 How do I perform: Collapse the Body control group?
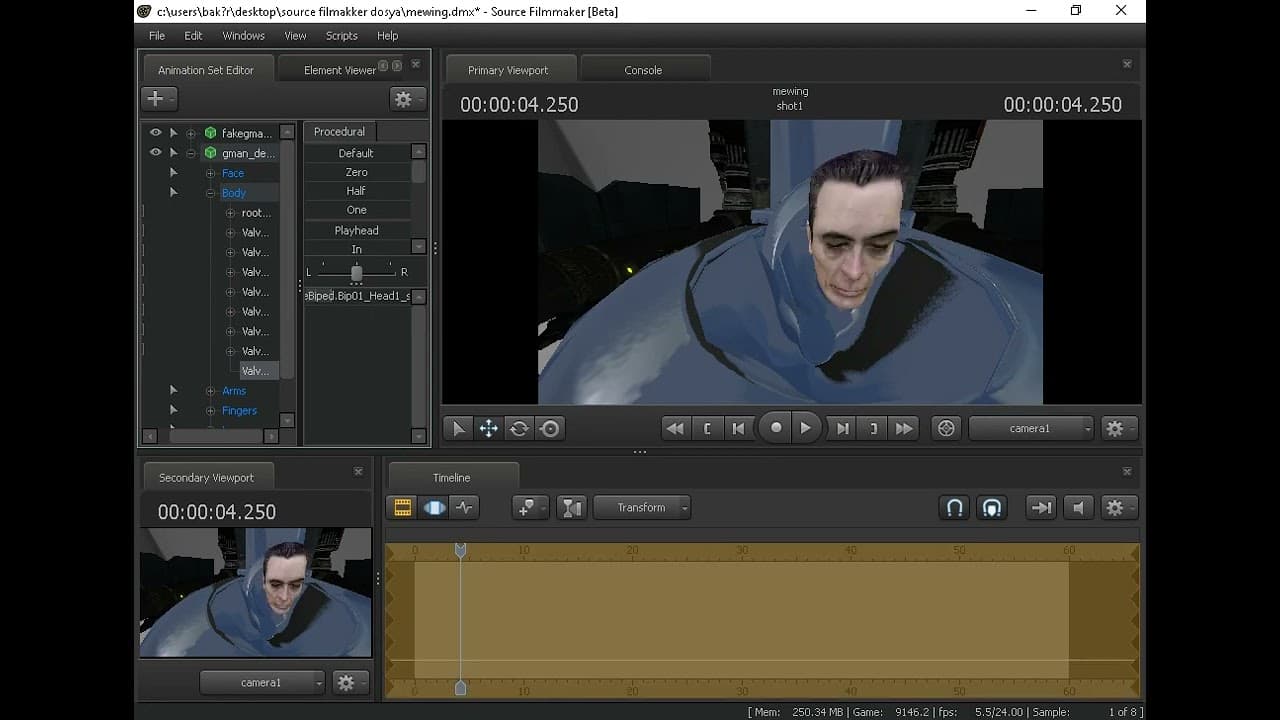click(211, 193)
